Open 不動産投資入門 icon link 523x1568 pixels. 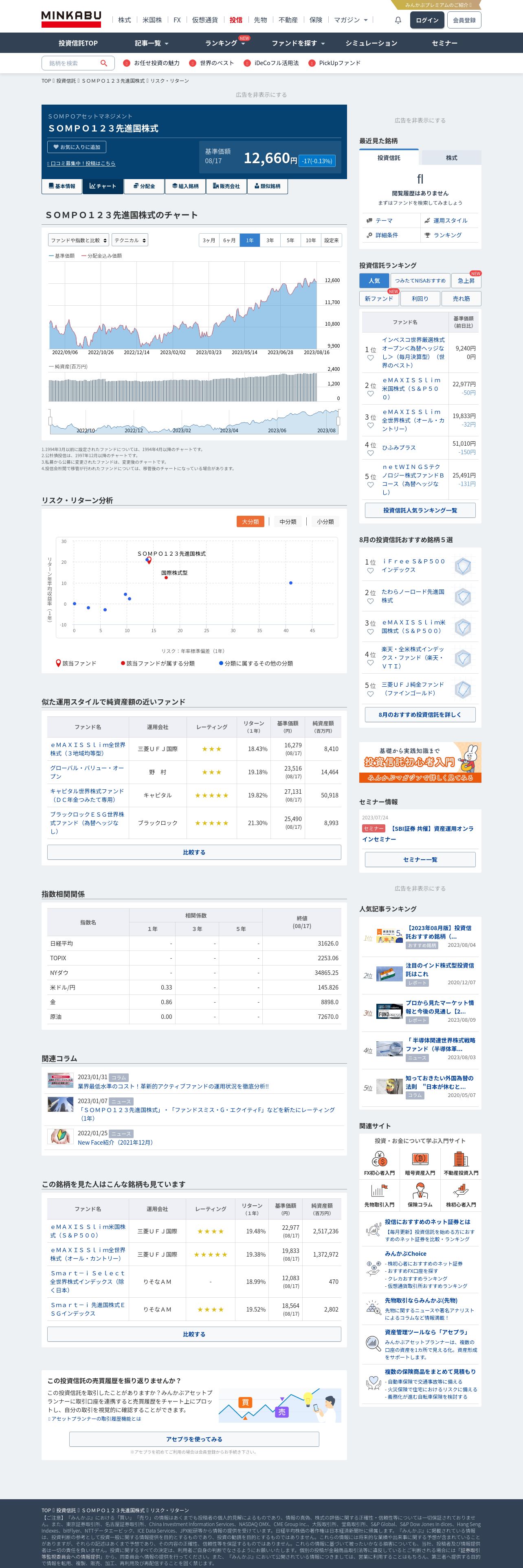pos(461,1163)
